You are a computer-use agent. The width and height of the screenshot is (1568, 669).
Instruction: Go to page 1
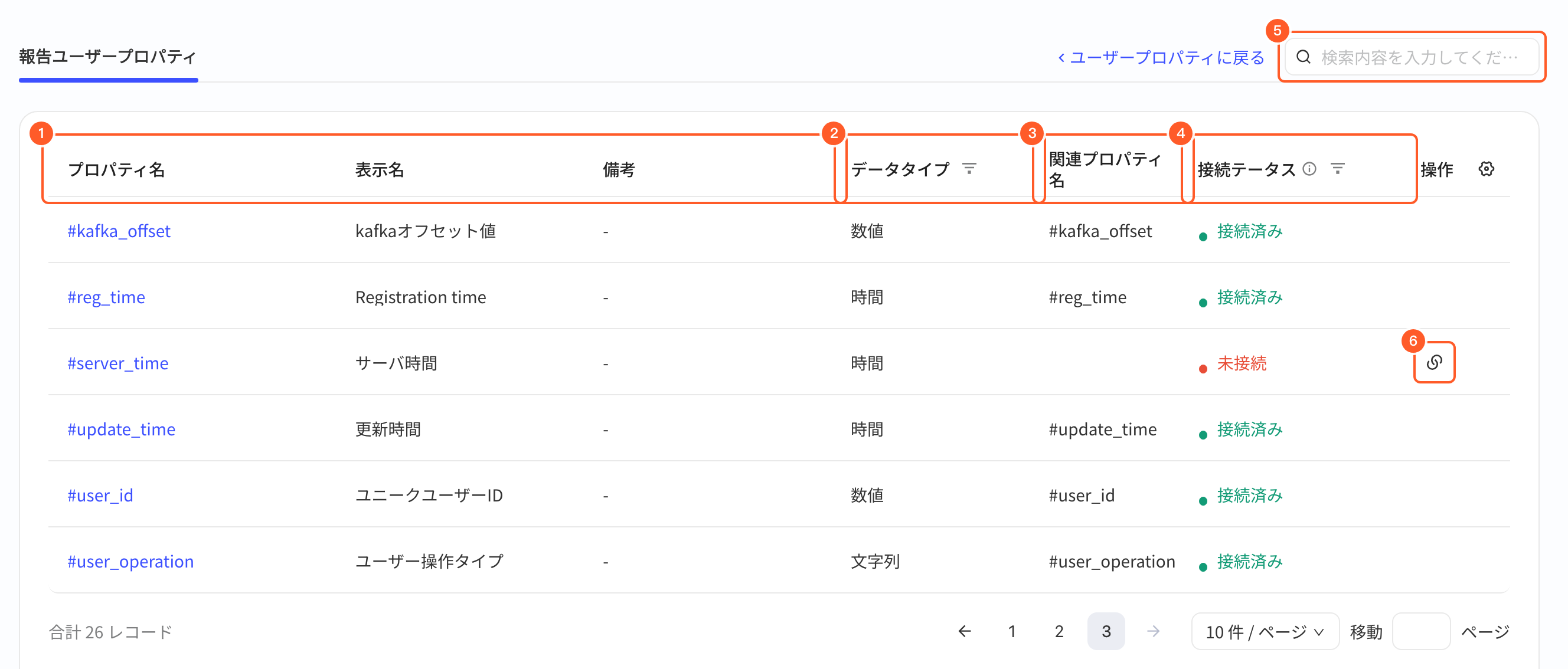coord(1012,631)
